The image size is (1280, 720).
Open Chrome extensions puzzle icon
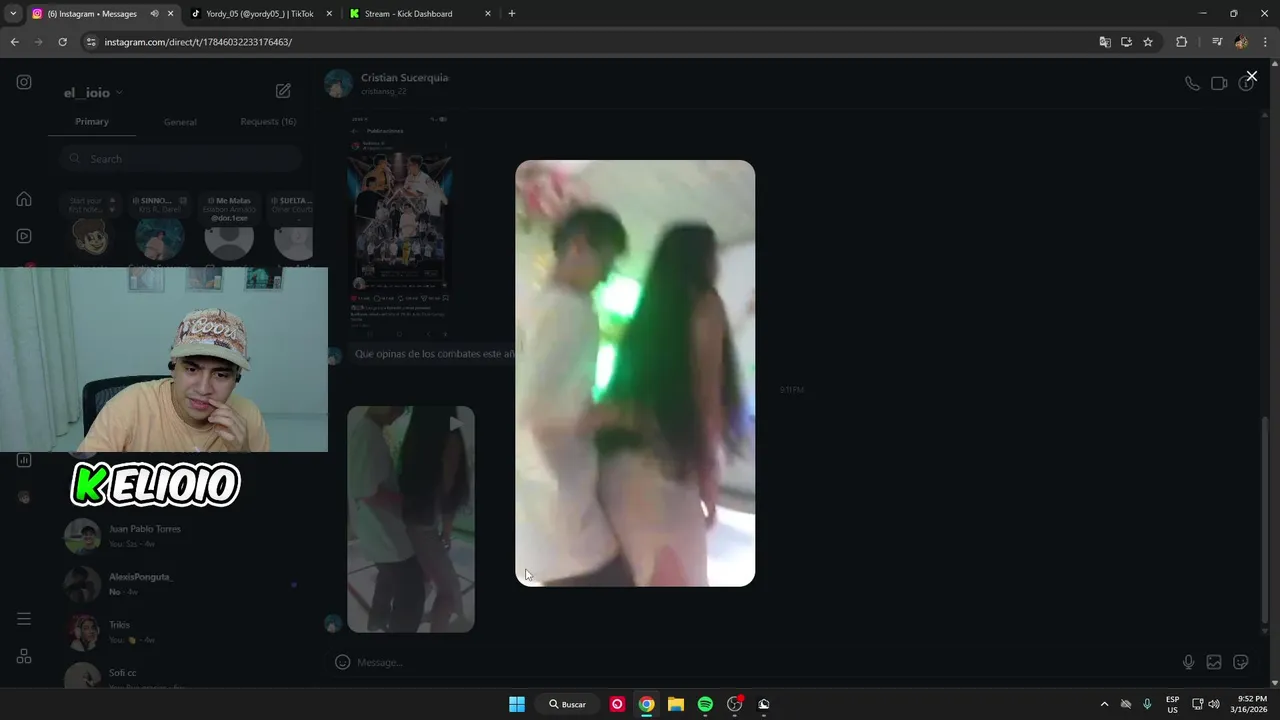(x=1181, y=42)
